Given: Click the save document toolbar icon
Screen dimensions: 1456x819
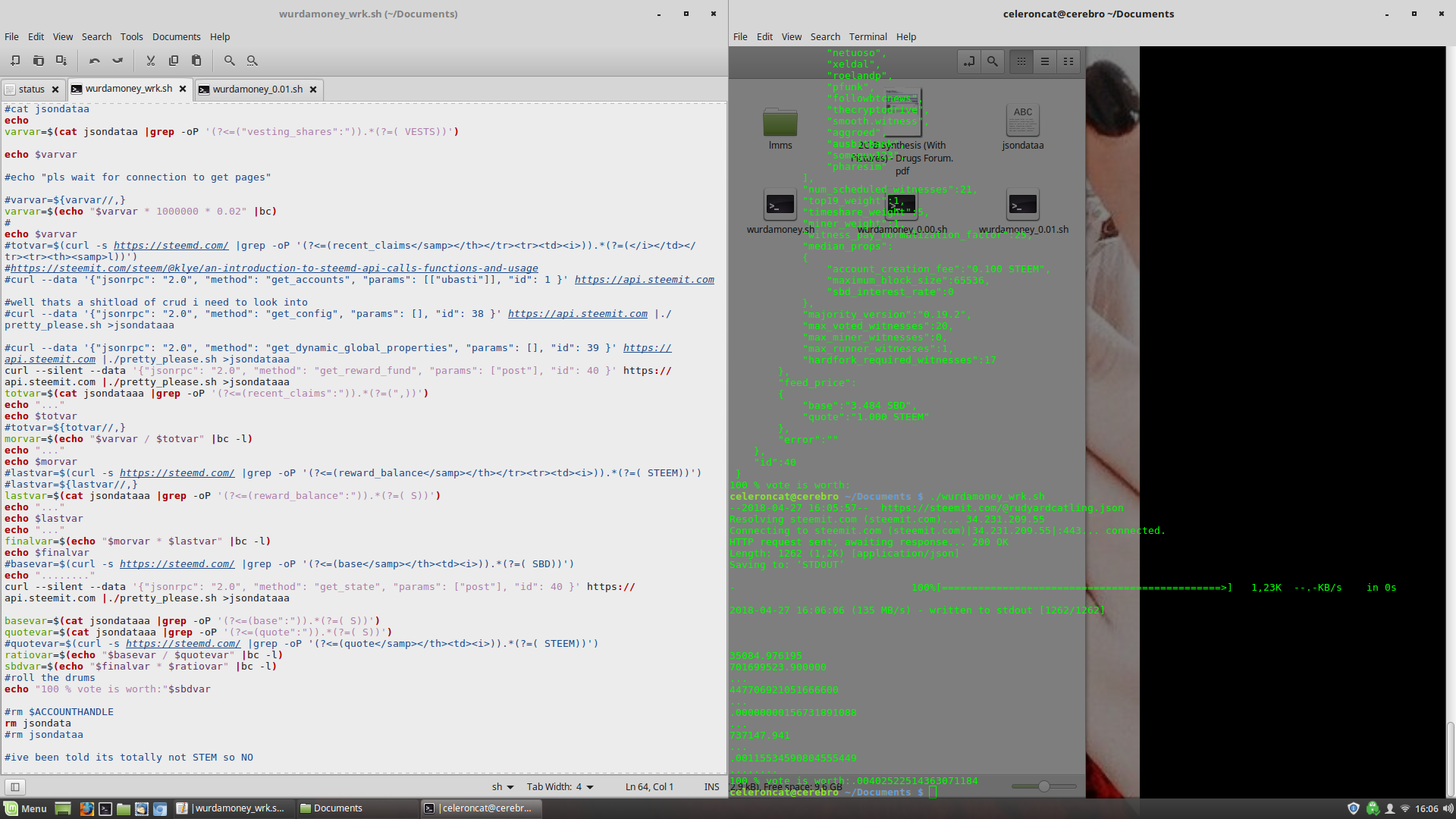Looking at the screenshot, I should click(x=61, y=61).
